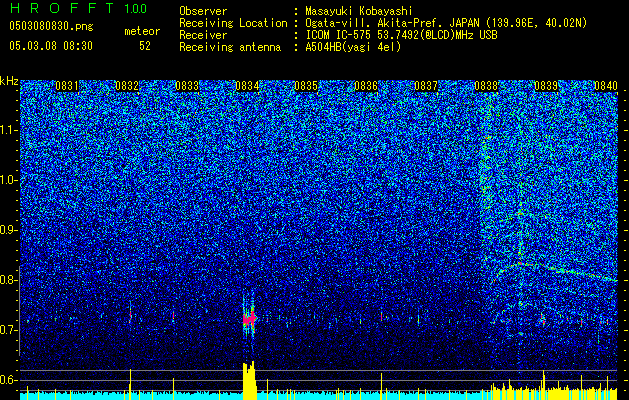Screen dimensions: 629x400
Task: Click the bright pink meteor echo near 0834
Action: click(x=249, y=319)
